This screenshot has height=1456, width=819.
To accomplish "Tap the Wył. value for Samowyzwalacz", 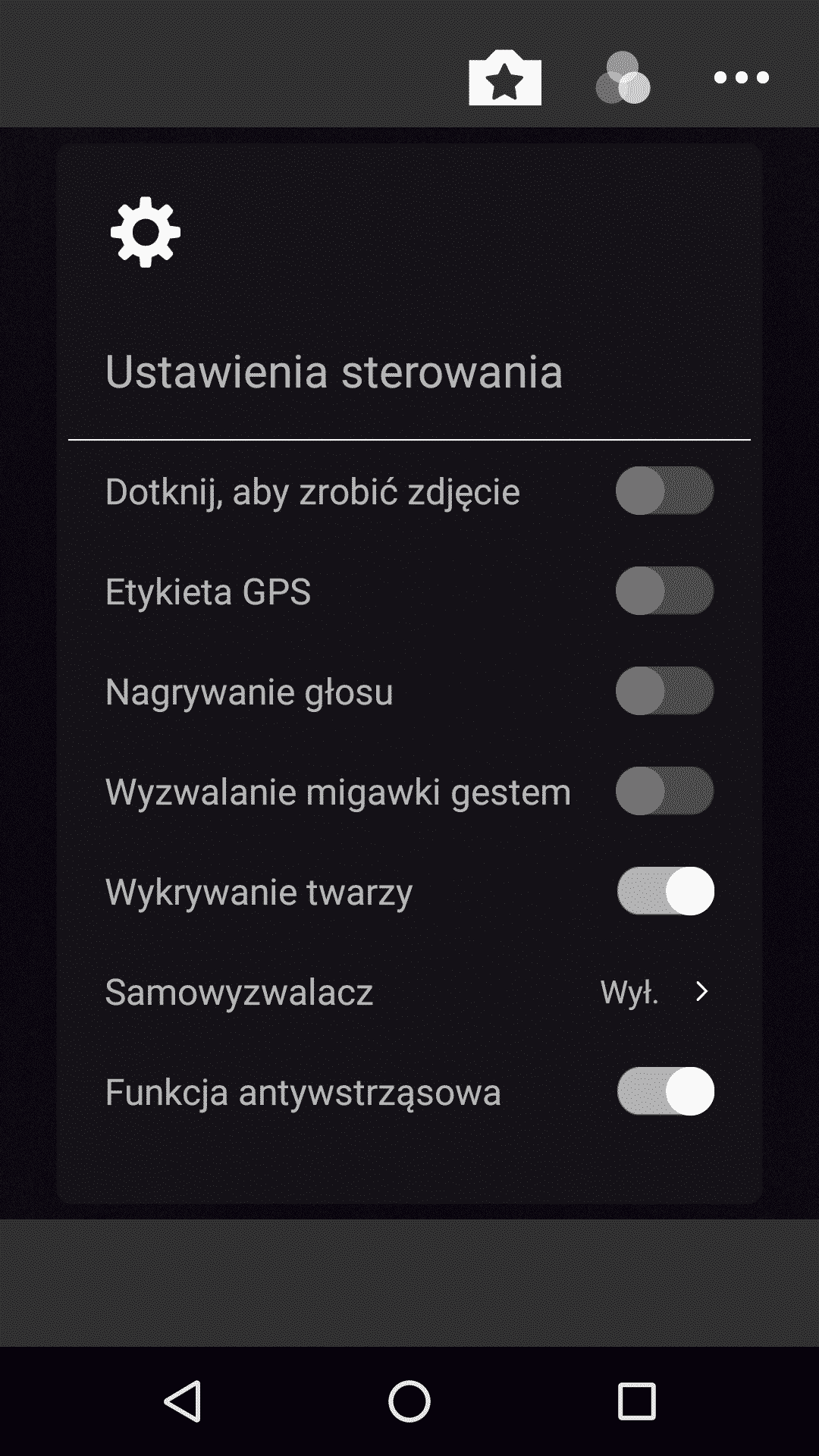I will click(x=629, y=992).
